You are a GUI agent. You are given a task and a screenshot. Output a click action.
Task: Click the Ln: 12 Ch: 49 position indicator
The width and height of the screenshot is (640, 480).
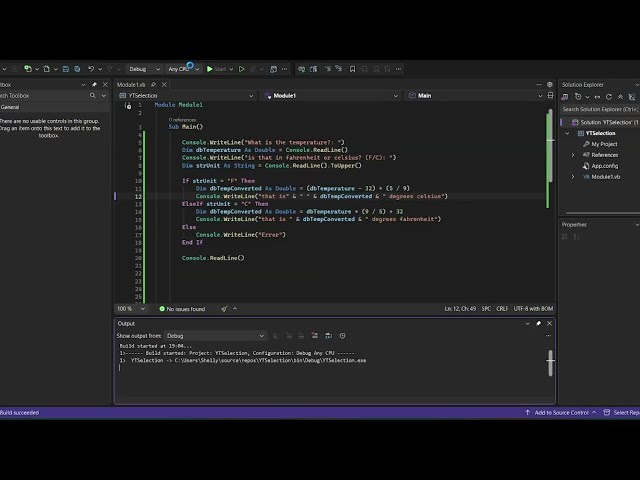click(460, 309)
